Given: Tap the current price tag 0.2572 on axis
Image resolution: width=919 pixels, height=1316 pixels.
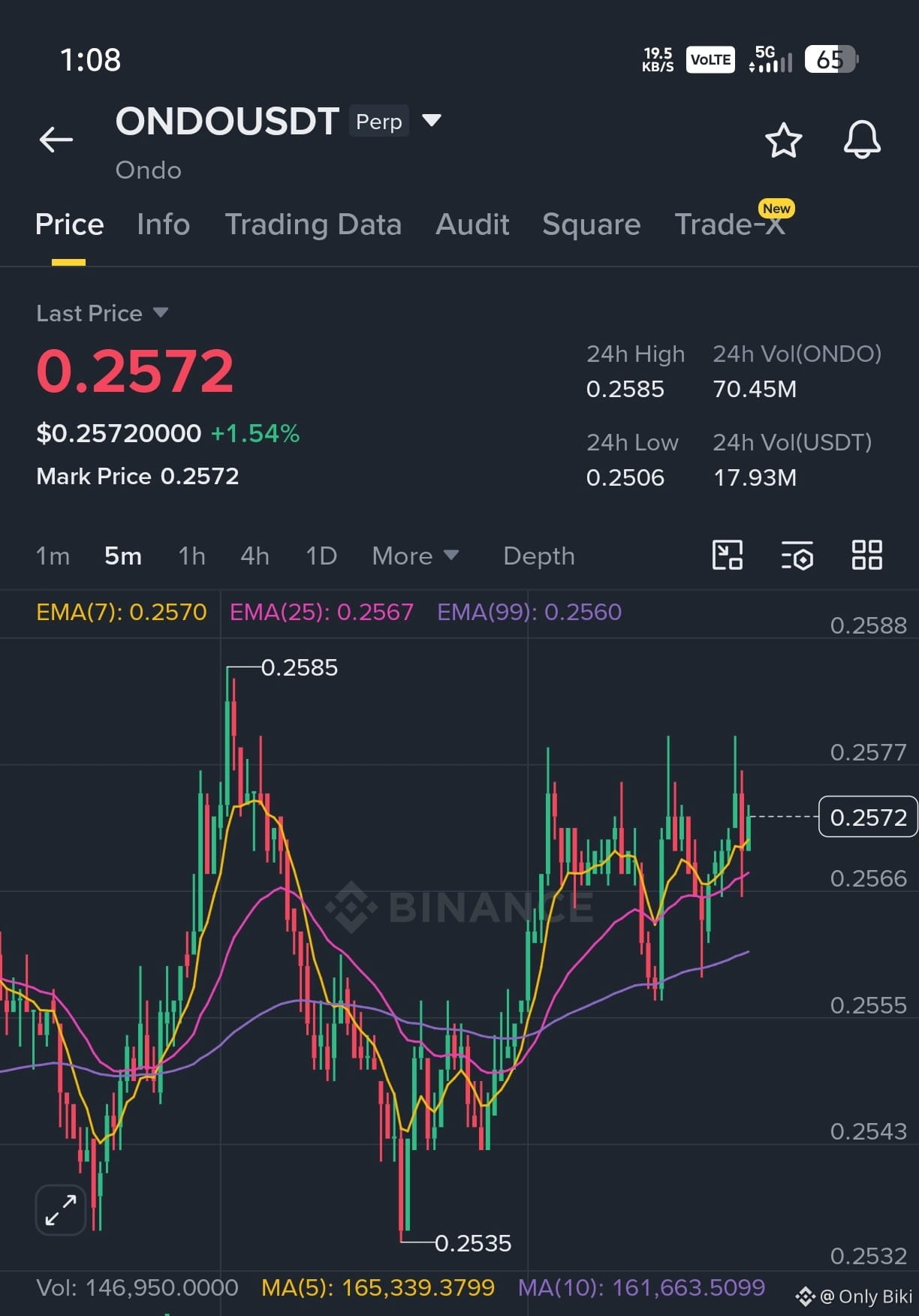Looking at the screenshot, I should [x=868, y=817].
